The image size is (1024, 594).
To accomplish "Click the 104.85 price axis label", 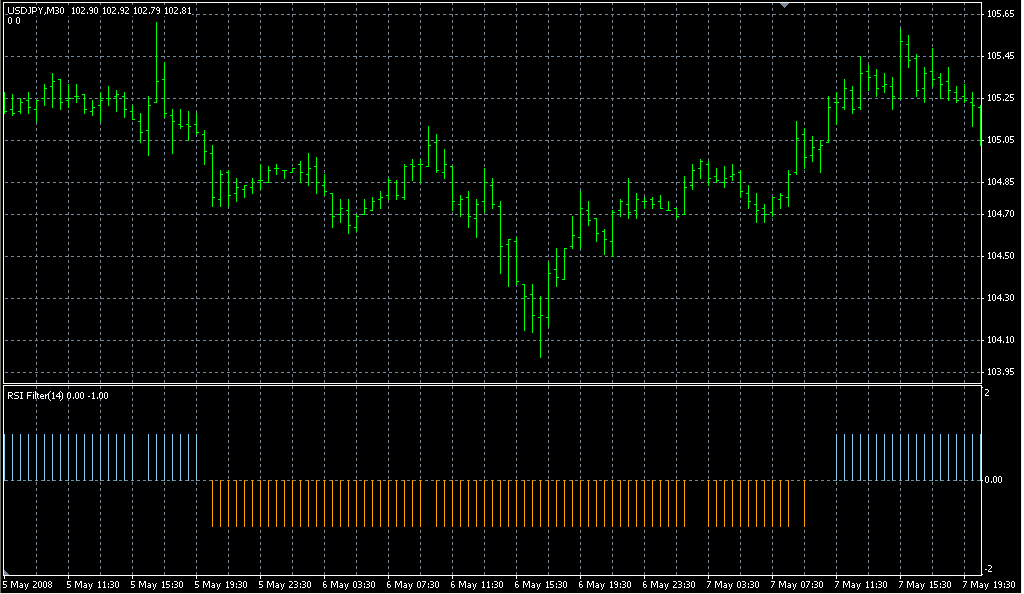I will click(x=1000, y=181).
